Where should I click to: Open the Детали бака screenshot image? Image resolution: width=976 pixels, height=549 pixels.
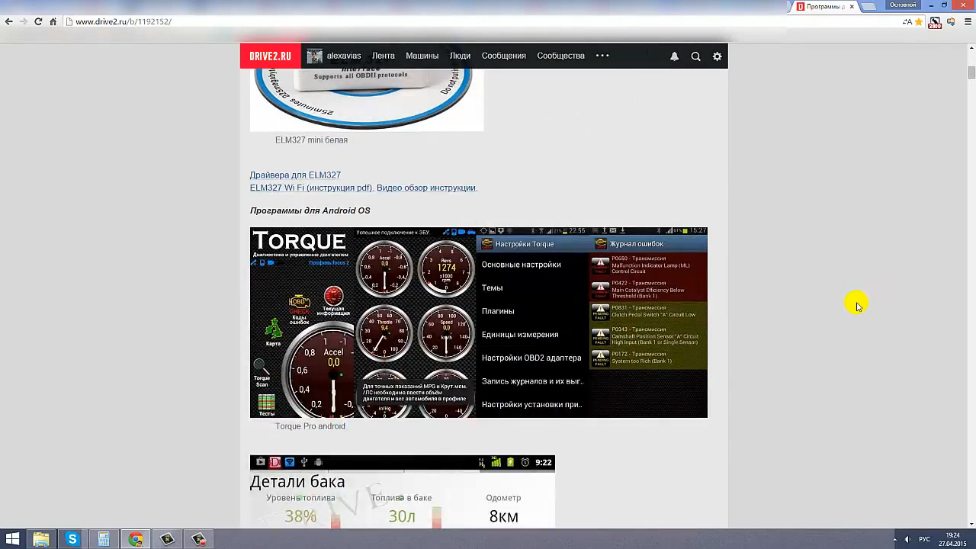point(402,491)
